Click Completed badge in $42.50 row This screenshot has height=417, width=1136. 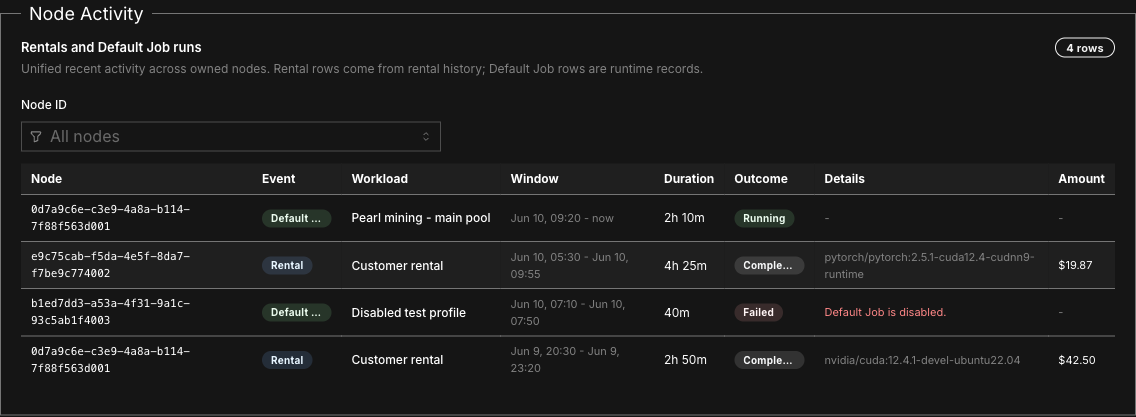(x=769, y=360)
